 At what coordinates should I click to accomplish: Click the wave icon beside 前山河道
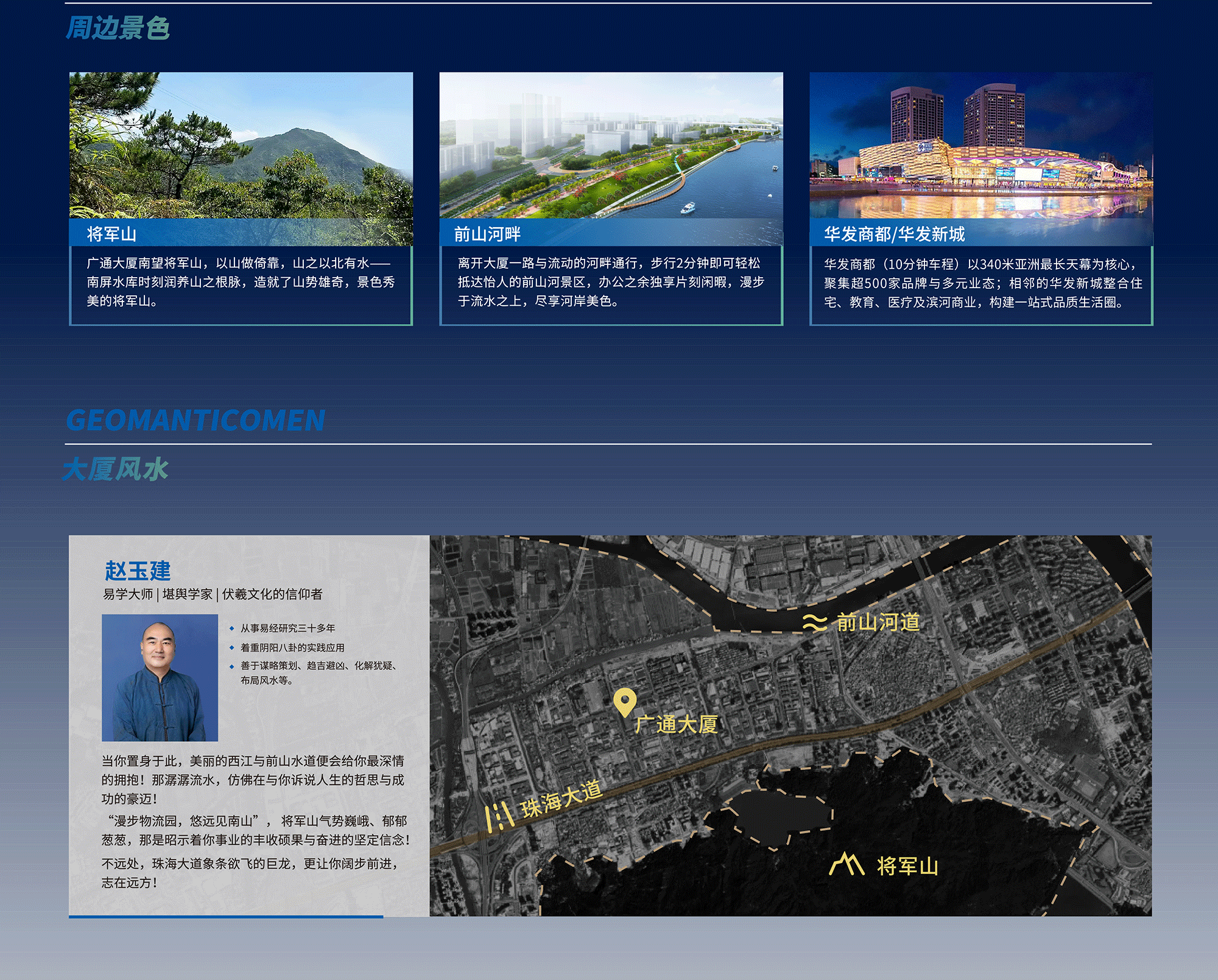pyautogui.click(x=814, y=622)
